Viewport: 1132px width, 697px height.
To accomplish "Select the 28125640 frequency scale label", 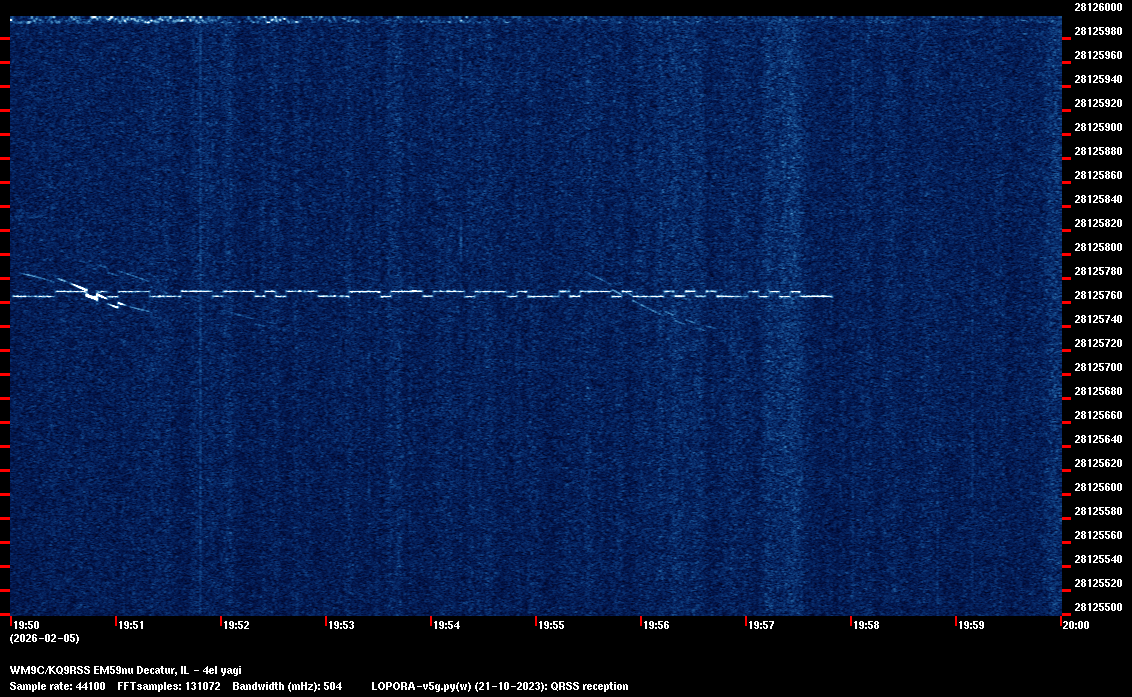I will pos(1097,439).
